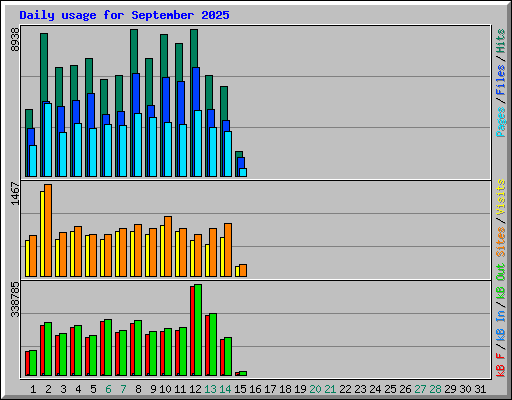512x400 pixels.
Task: Click the blue Files bar for day 12
Action: tap(196, 88)
